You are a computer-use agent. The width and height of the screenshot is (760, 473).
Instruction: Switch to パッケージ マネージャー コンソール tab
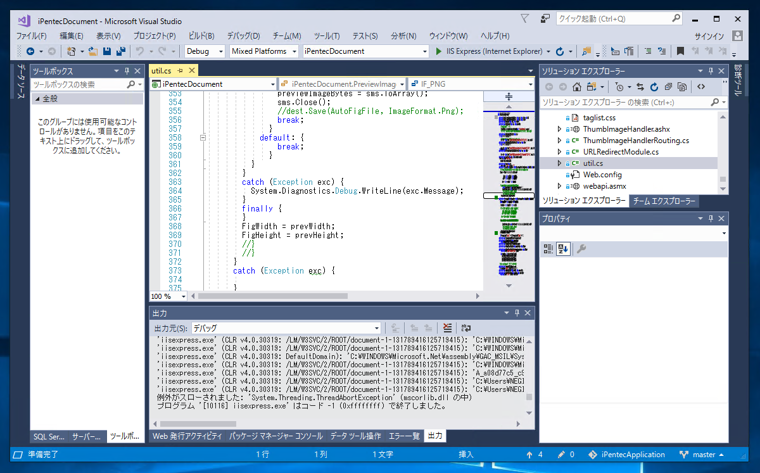point(276,436)
